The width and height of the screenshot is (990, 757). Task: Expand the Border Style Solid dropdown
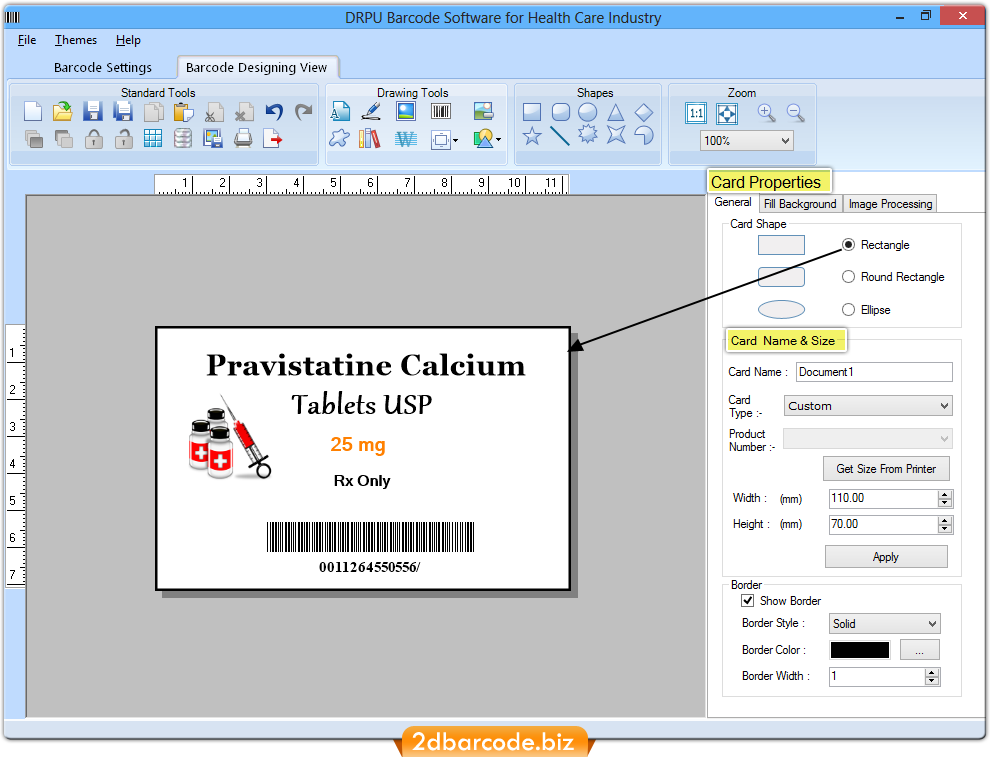932,624
